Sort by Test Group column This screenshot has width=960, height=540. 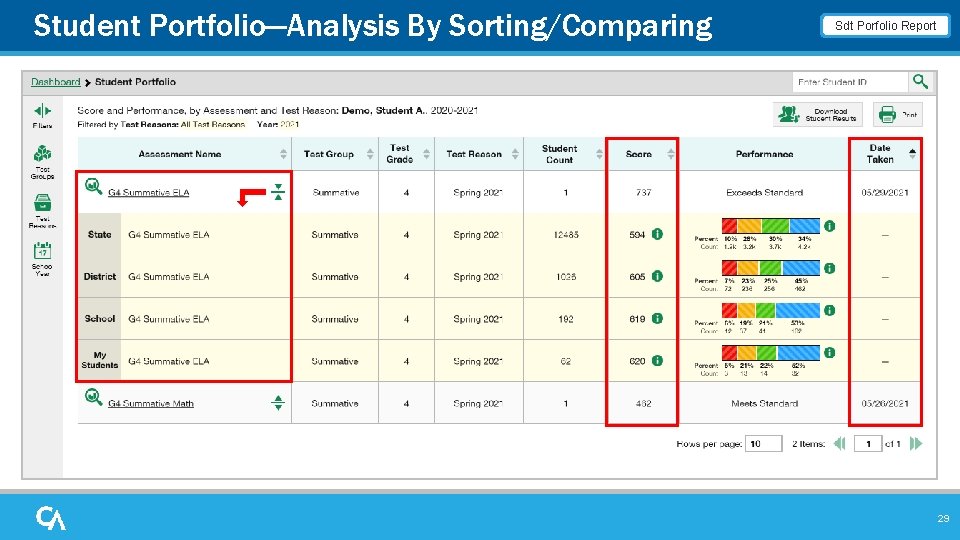click(x=370, y=154)
